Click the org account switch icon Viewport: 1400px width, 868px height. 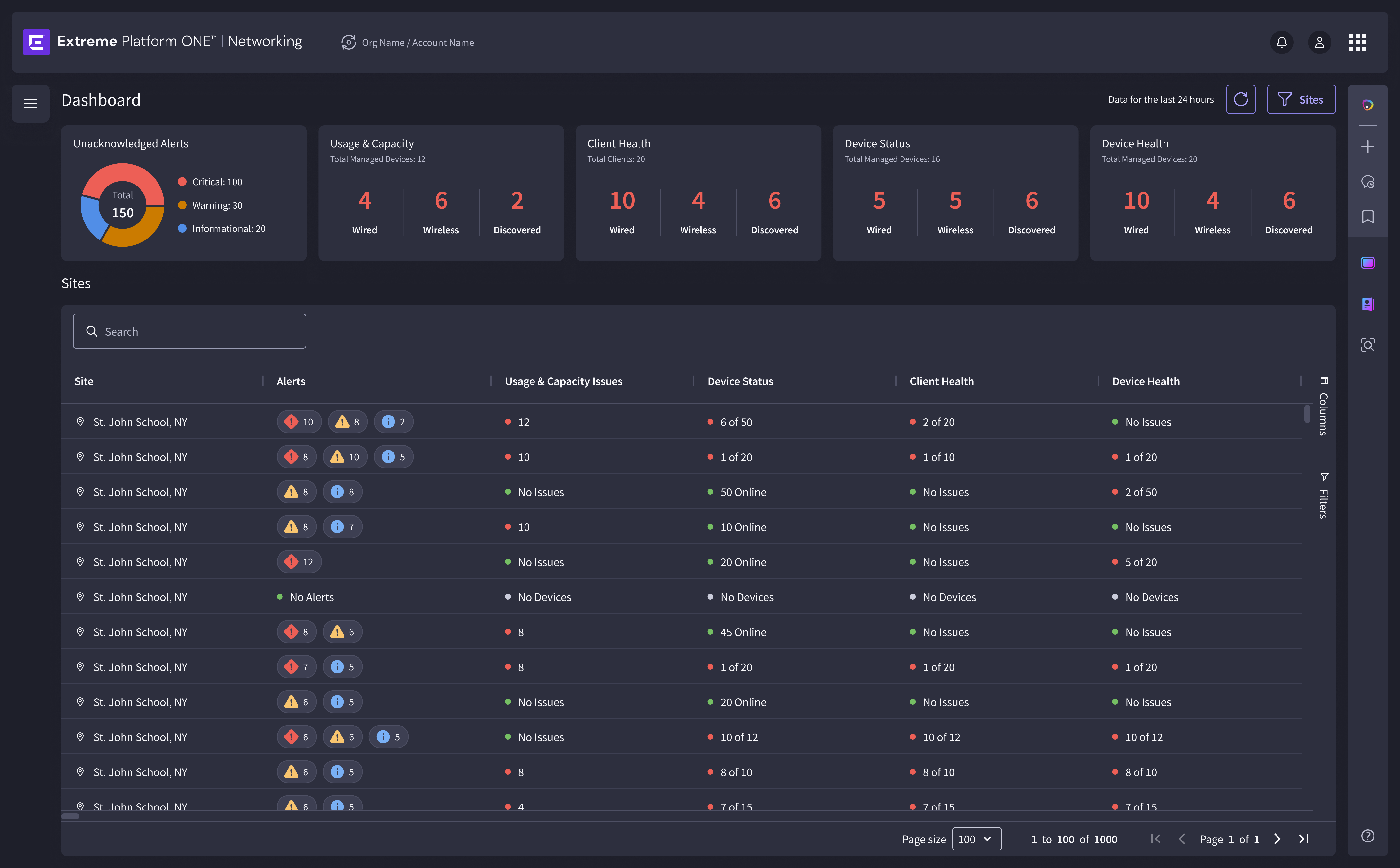[348, 43]
